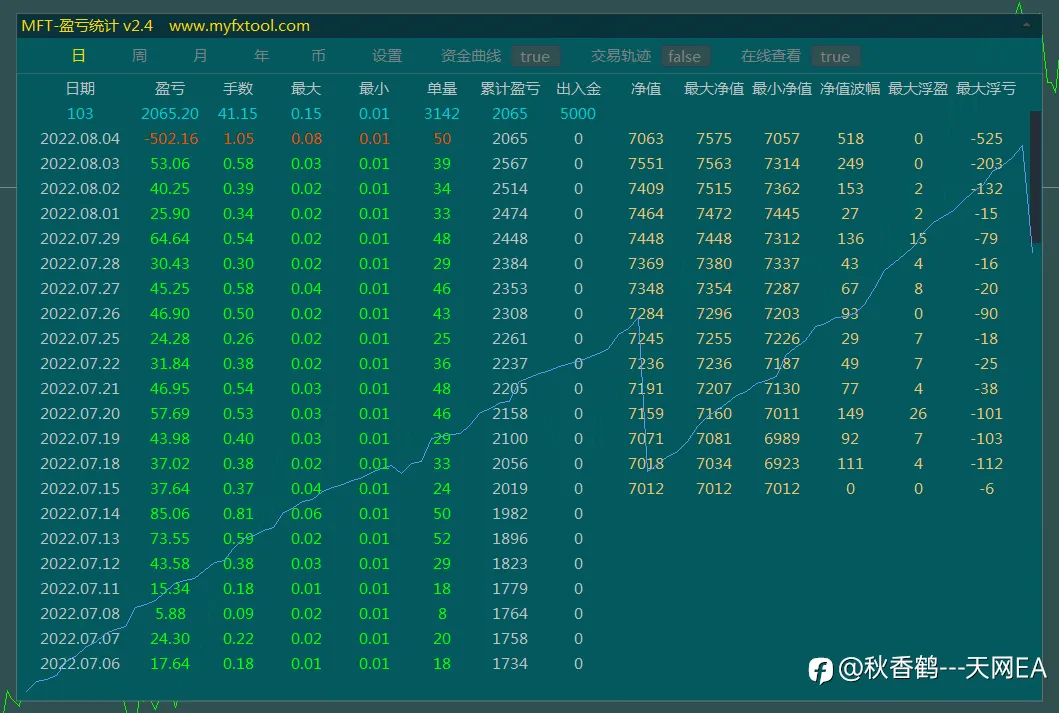Click the profit value 64.64

click(170, 238)
